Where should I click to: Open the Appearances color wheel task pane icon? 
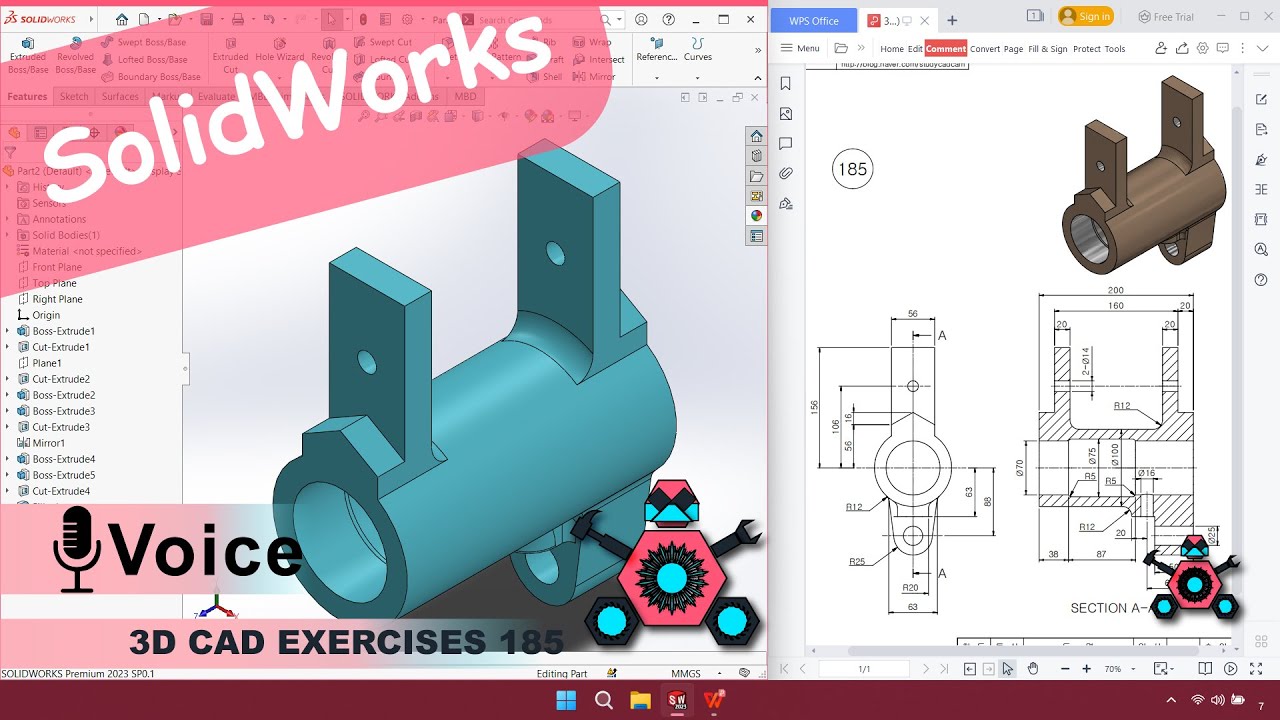tap(756, 215)
